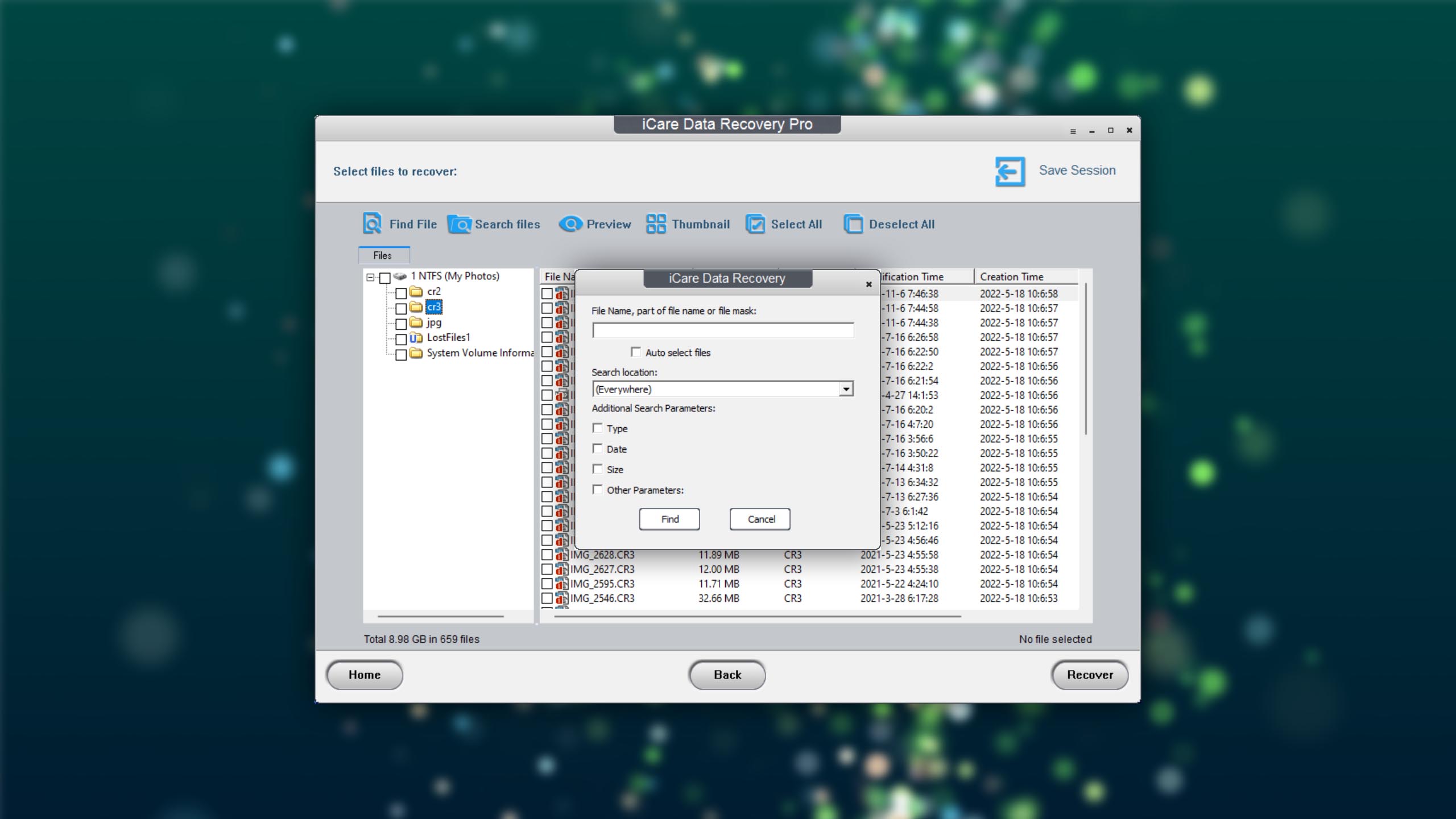Check the cr3 folder checkbox
Screen dimensions: 1456x819
[x=401, y=309]
